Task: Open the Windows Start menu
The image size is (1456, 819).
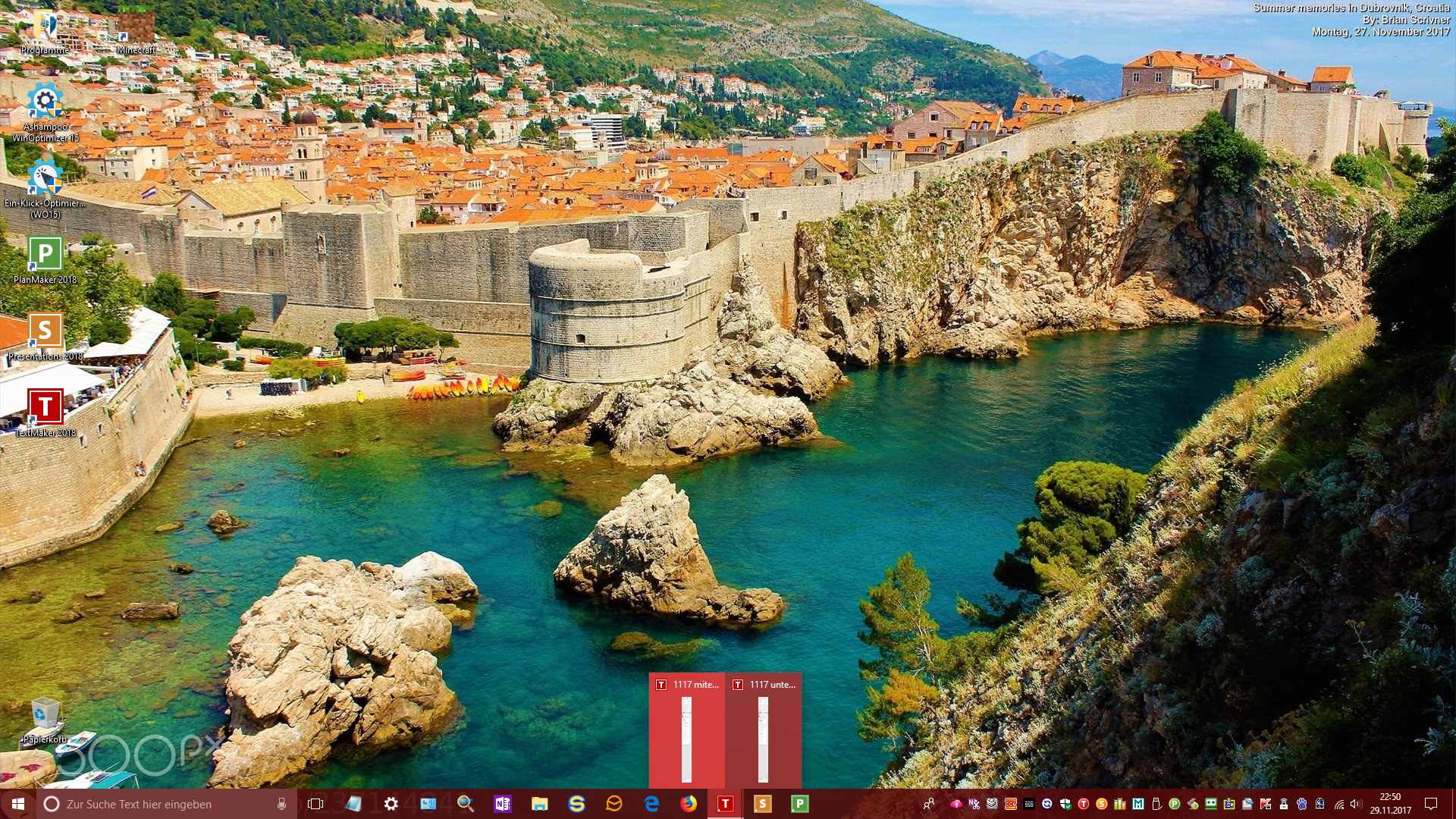Action: pyautogui.click(x=18, y=804)
